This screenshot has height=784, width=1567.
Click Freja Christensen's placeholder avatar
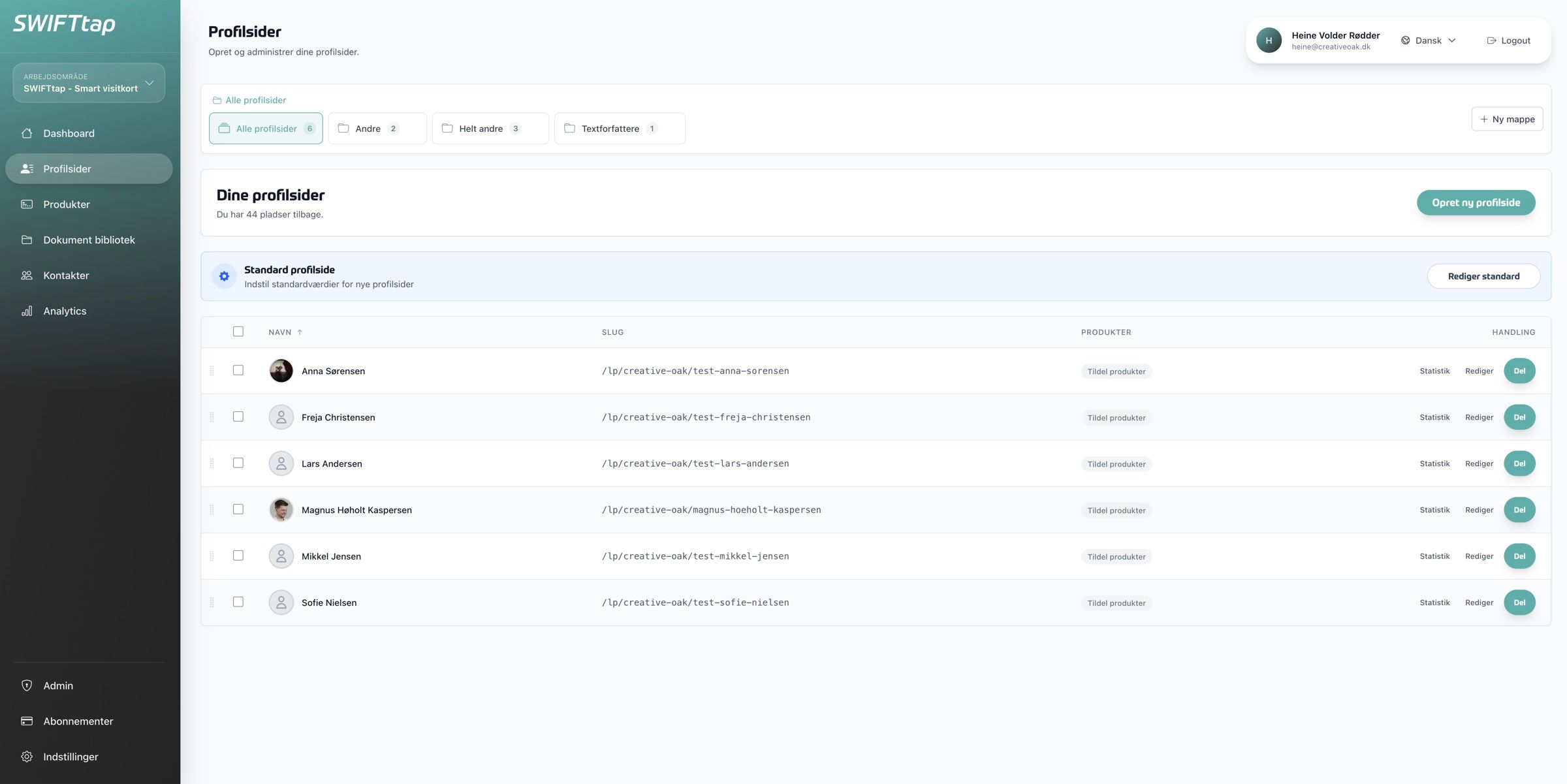pos(281,417)
